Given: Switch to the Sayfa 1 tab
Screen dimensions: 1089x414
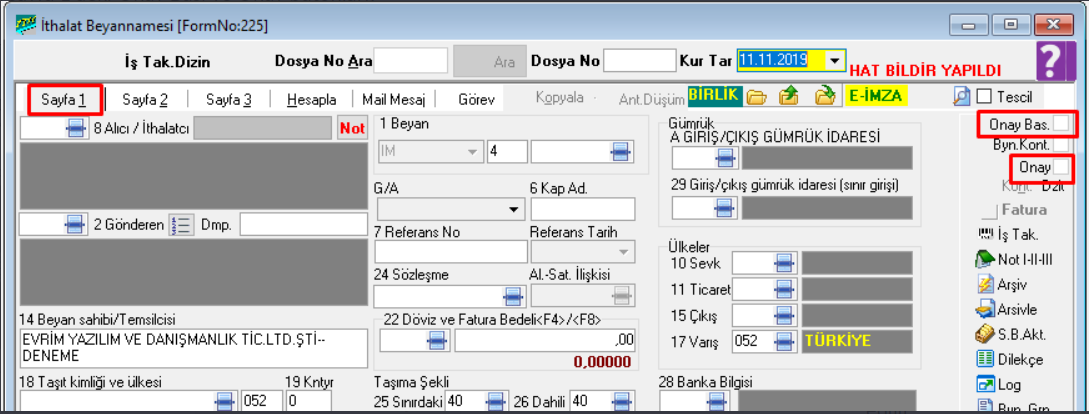Looking at the screenshot, I should coord(63,100).
